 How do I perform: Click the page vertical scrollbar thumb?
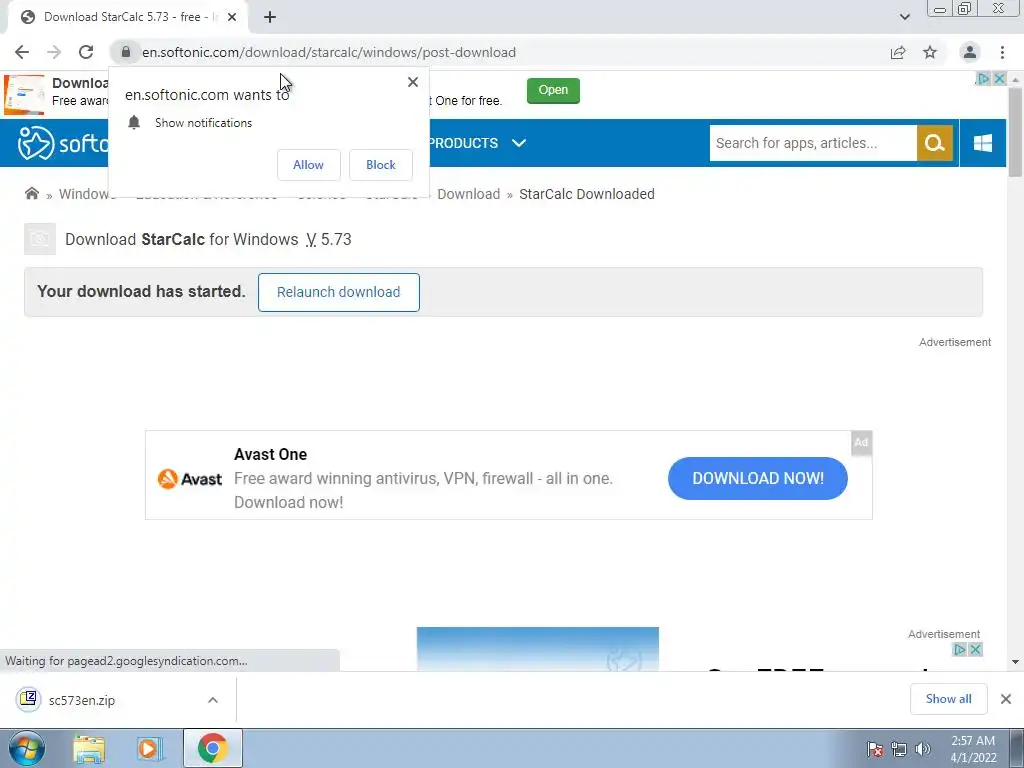click(x=1015, y=131)
